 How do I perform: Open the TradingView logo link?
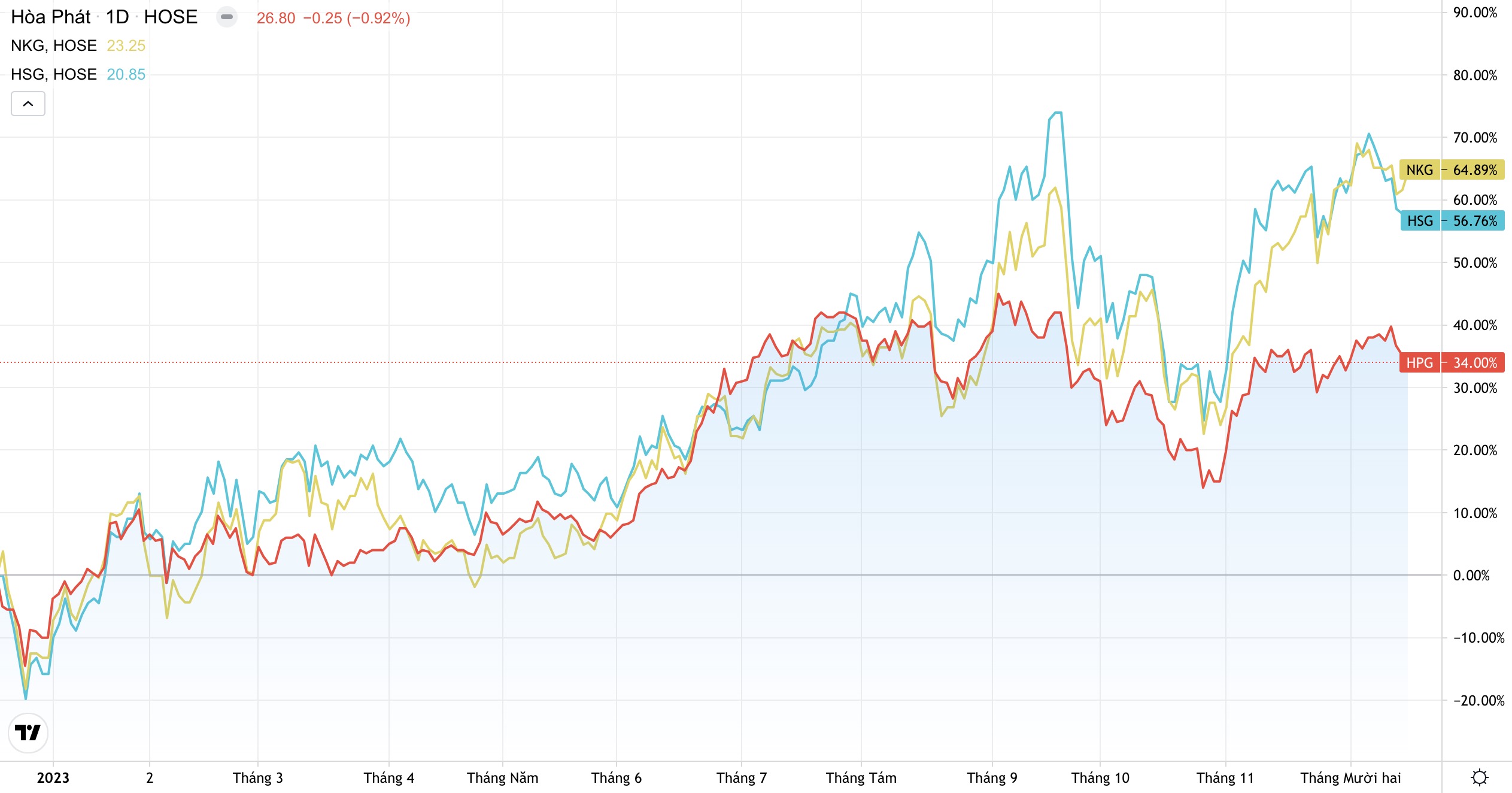(x=28, y=733)
